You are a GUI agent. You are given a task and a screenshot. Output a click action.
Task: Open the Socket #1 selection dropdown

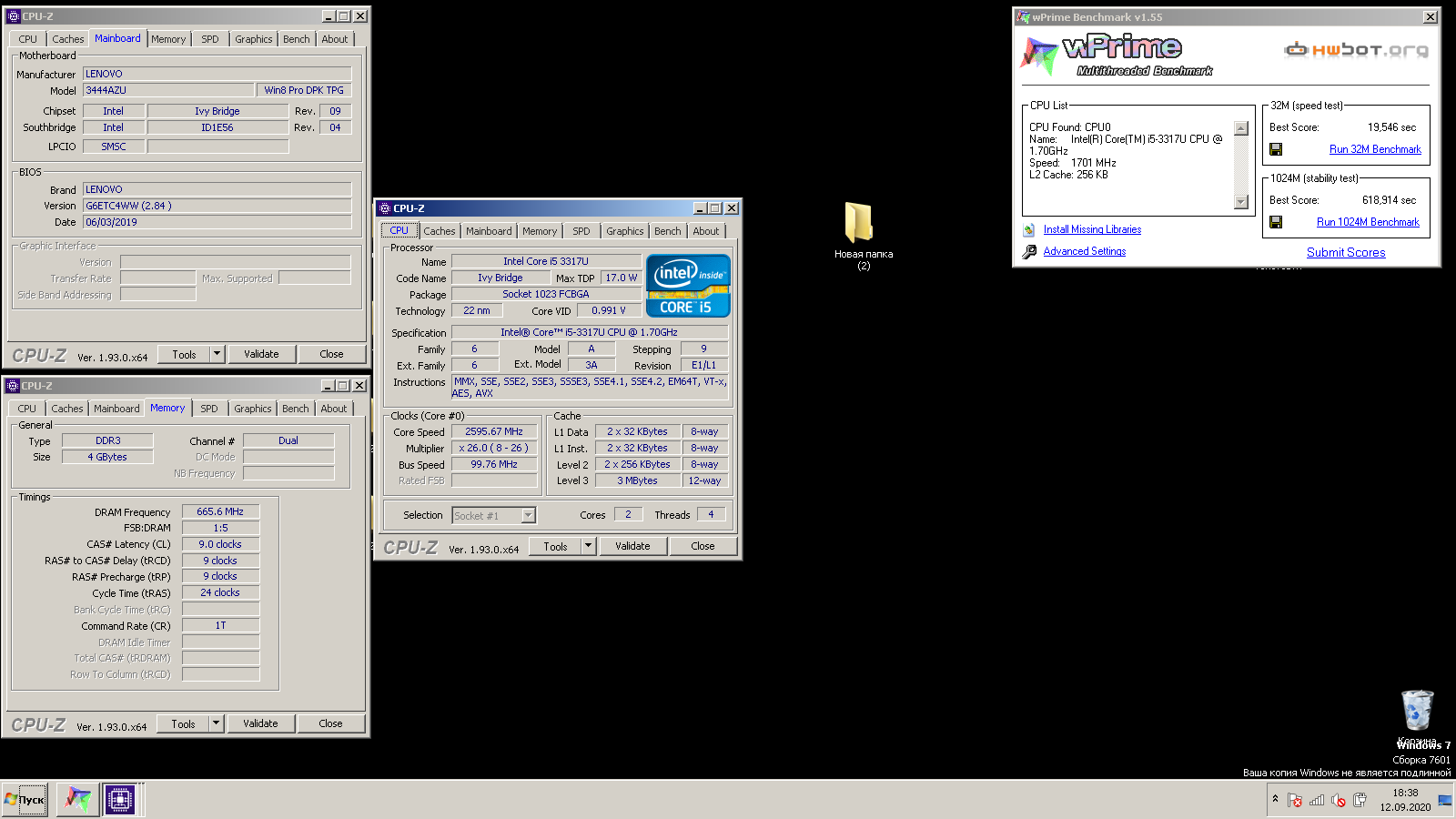click(x=528, y=516)
